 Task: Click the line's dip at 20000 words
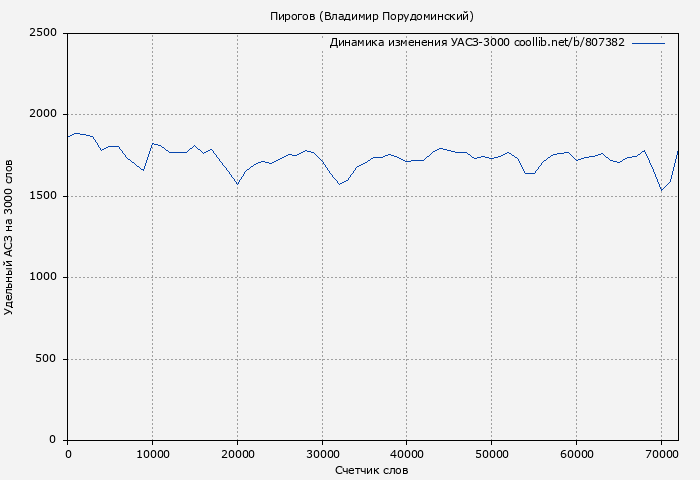tap(237, 184)
